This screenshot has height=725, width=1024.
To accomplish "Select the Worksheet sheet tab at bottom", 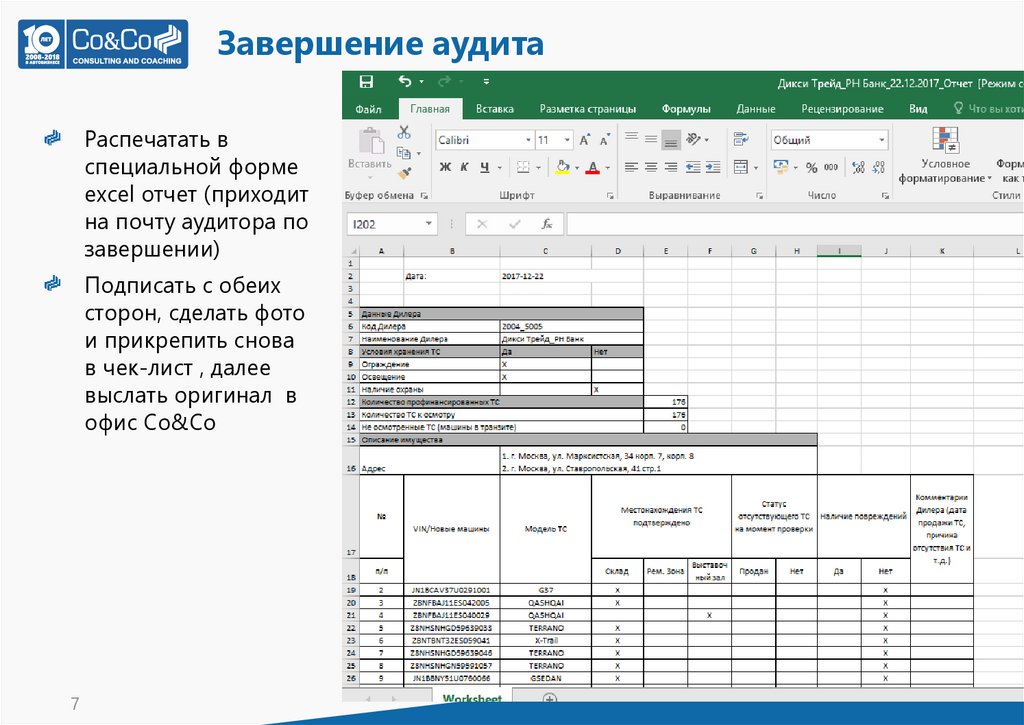I will pos(473,700).
